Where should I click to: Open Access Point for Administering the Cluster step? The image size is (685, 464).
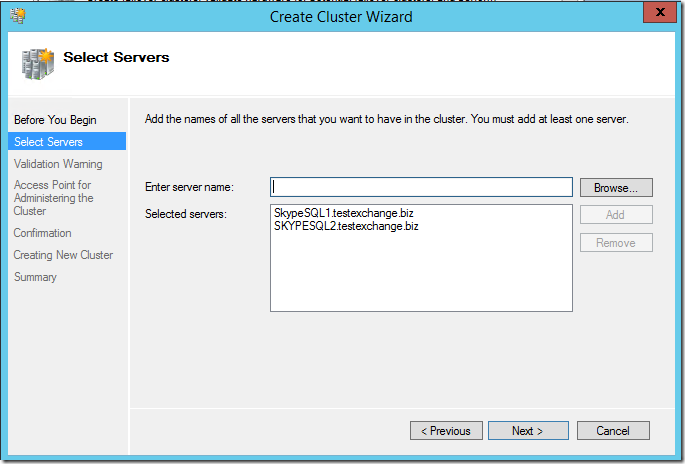pos(54,198)
